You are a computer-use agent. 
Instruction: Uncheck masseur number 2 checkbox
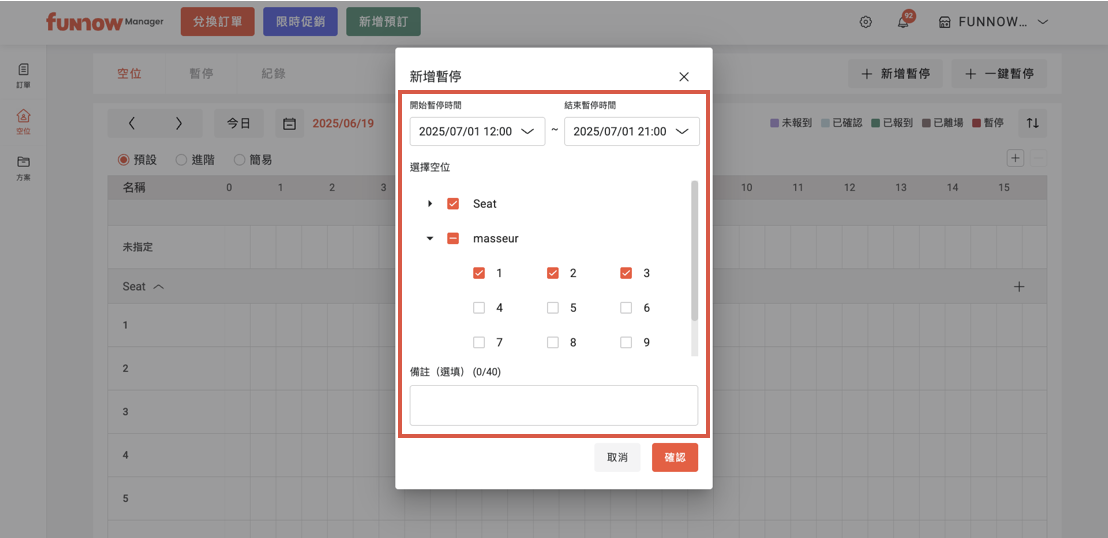tap(553, 273)
